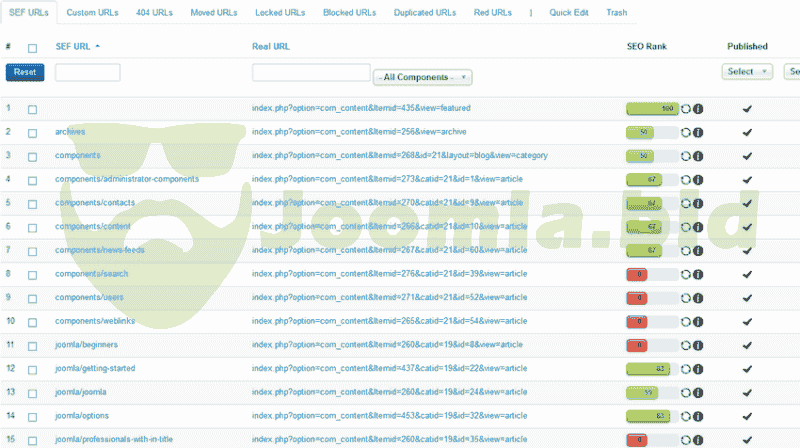Show SEO info for joomla/getting-started row
This screenshot has height=448, width=800.
click(698, 369)
